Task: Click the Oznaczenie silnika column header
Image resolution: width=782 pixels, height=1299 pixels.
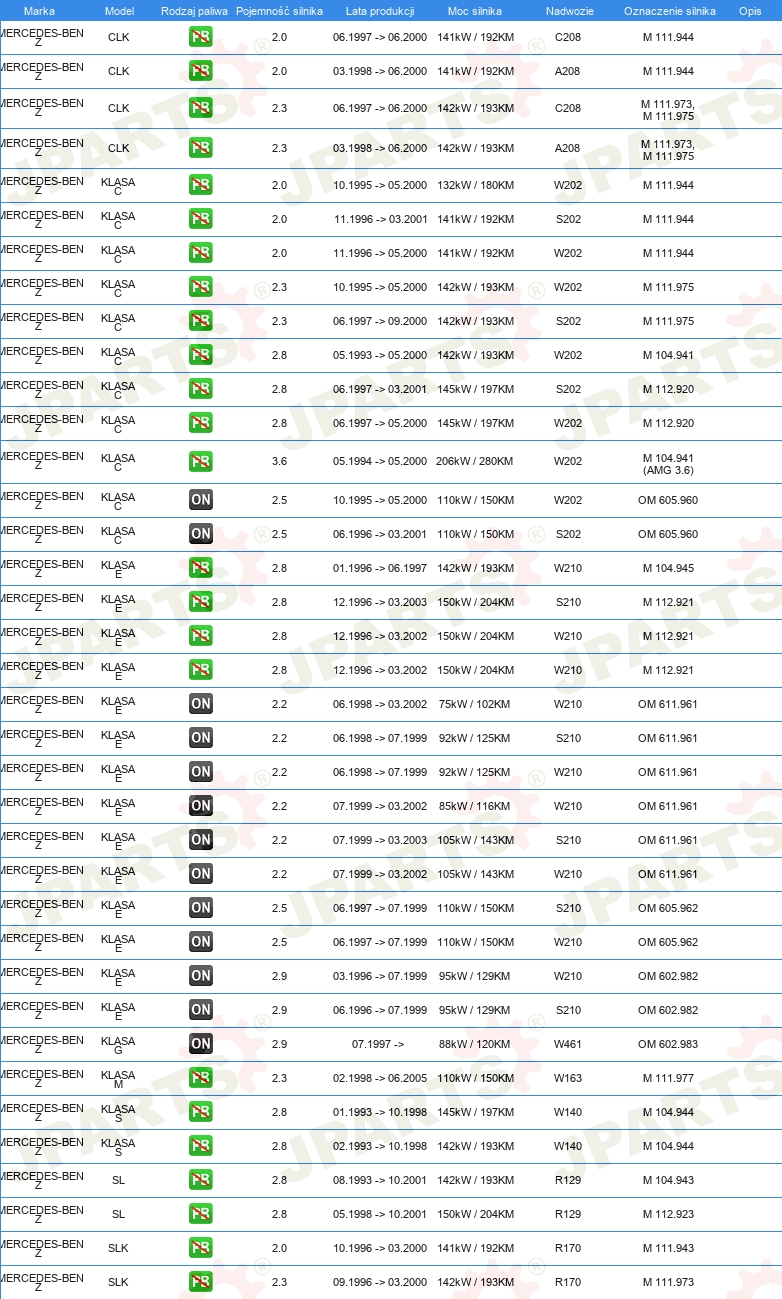Action: click(x=669, y=11)
